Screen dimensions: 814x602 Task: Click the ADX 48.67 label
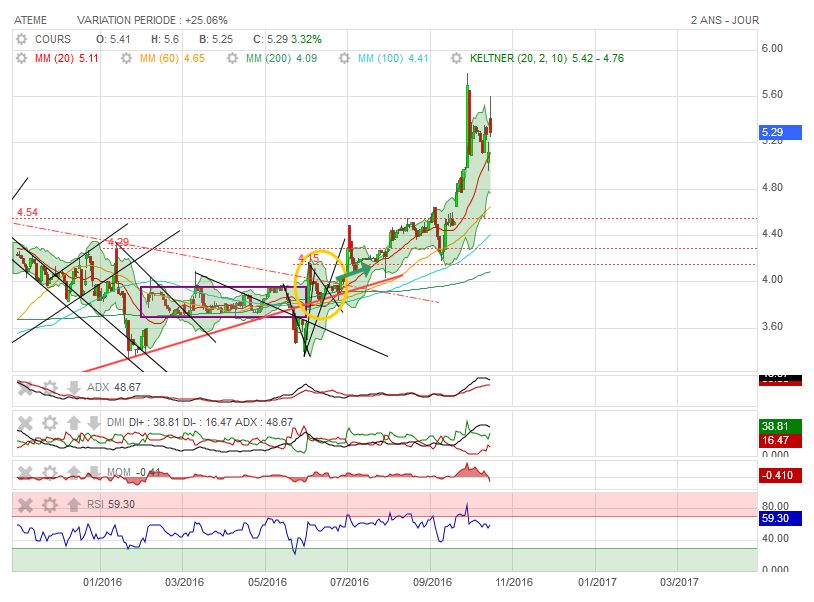coord(114,387)
